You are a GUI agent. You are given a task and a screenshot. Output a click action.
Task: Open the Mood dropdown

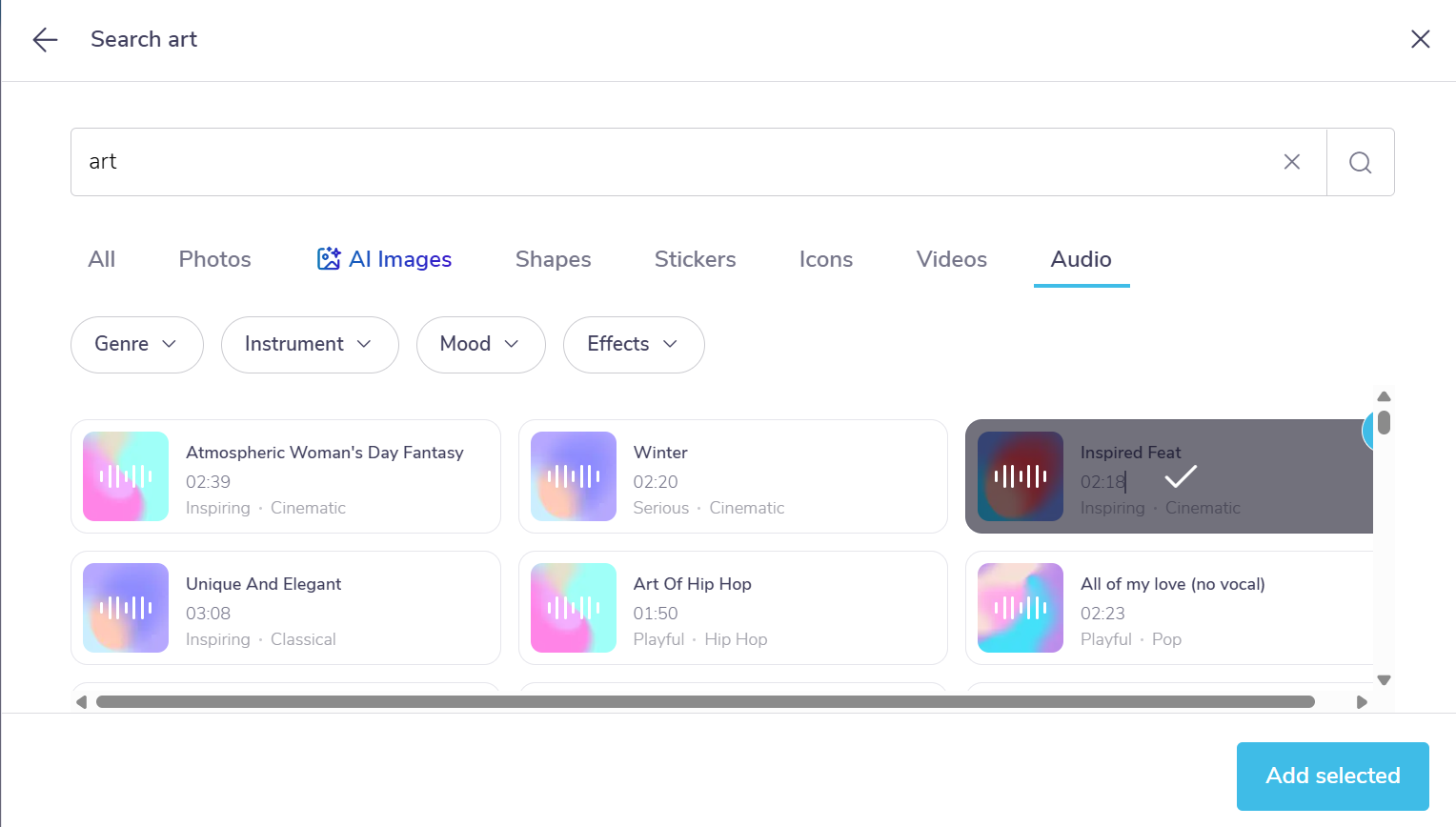pos(480,344)
